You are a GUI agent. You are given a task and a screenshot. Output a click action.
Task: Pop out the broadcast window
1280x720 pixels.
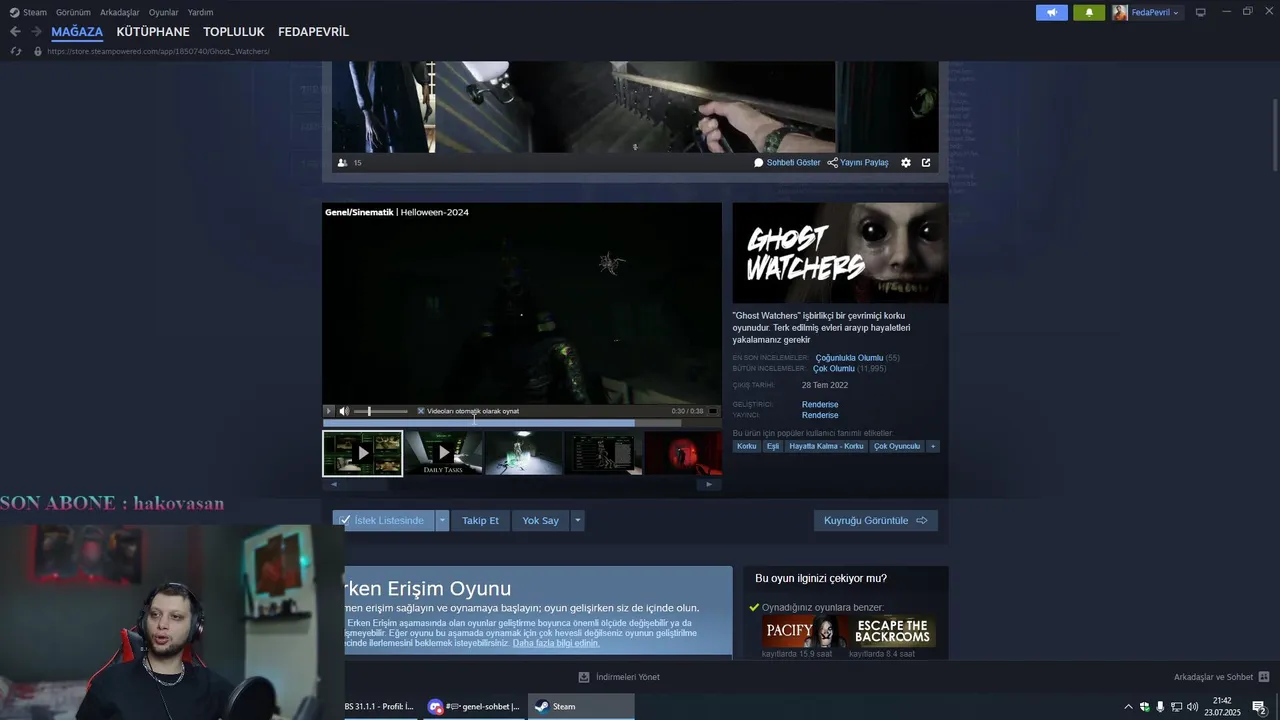[x=926, y=162]
